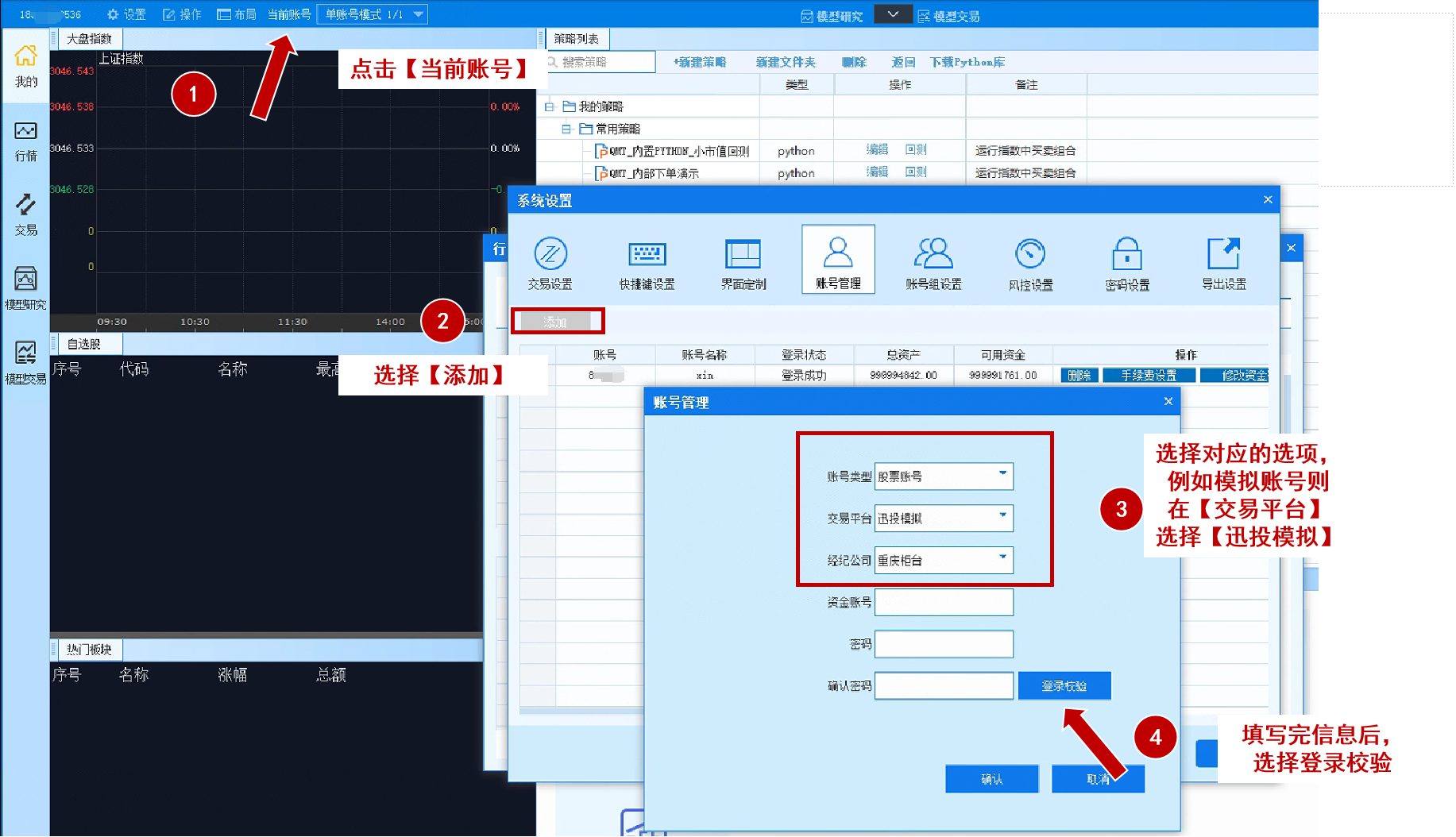Open the 导出设置 export settings icon

click(1223, 261)
